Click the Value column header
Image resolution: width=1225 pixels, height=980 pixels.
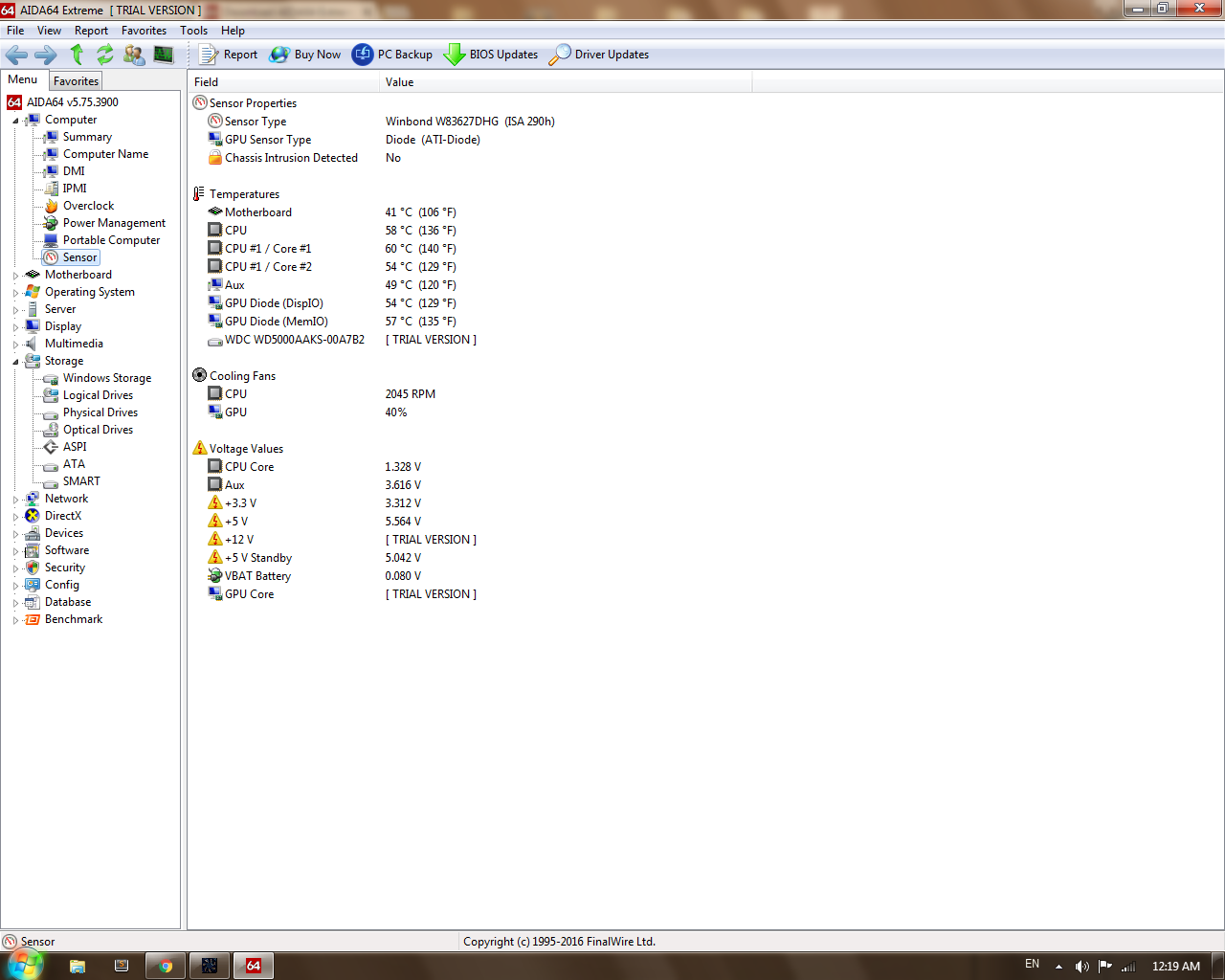566,82
